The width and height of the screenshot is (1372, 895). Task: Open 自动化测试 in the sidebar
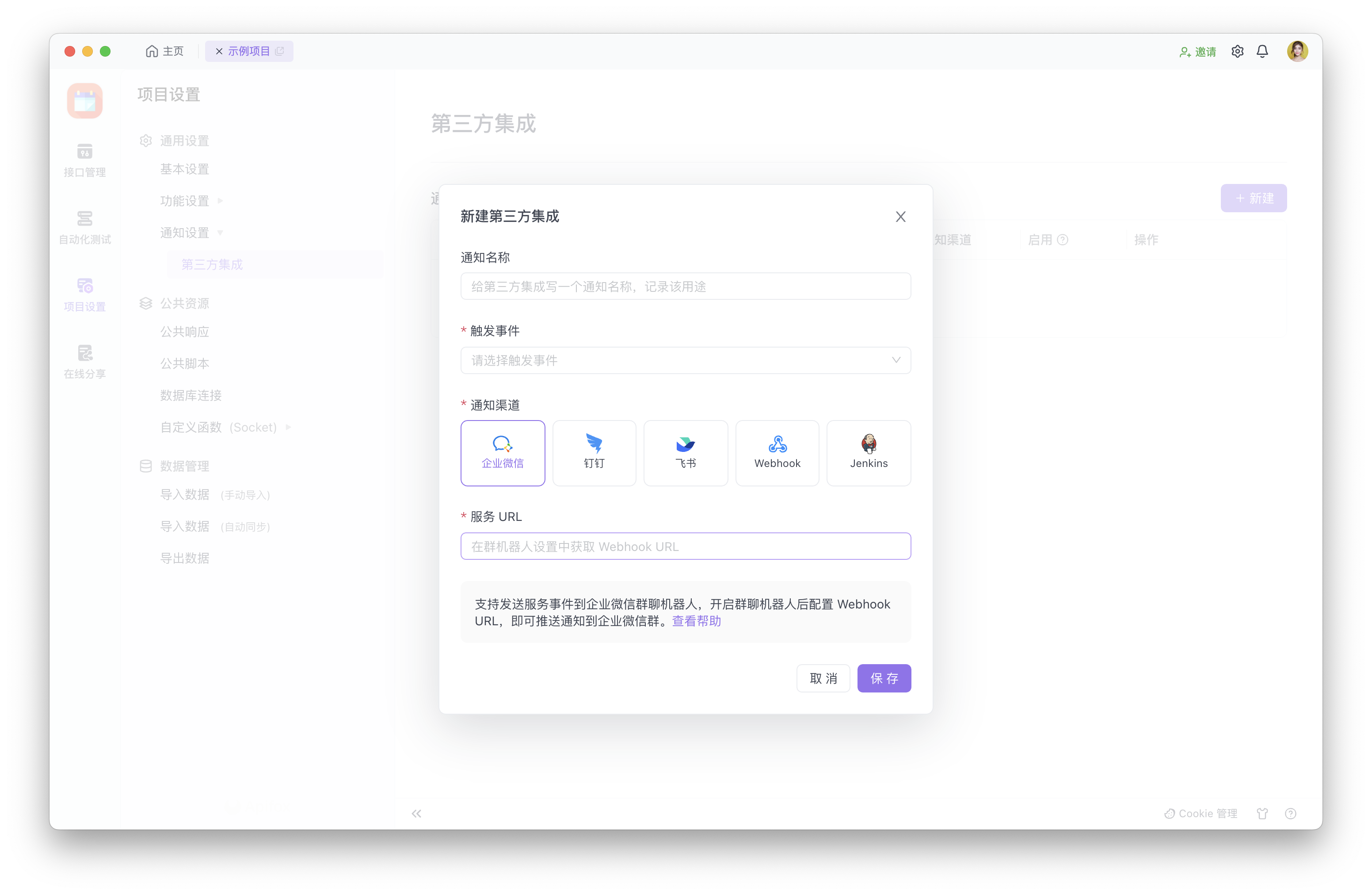85,227
